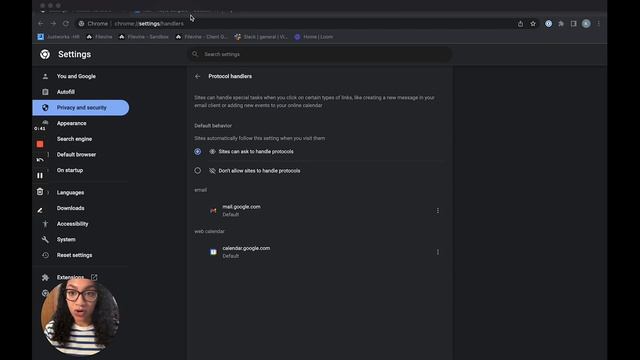Click the Privacy shield icon
640x360 pixels.
(45, 108)
